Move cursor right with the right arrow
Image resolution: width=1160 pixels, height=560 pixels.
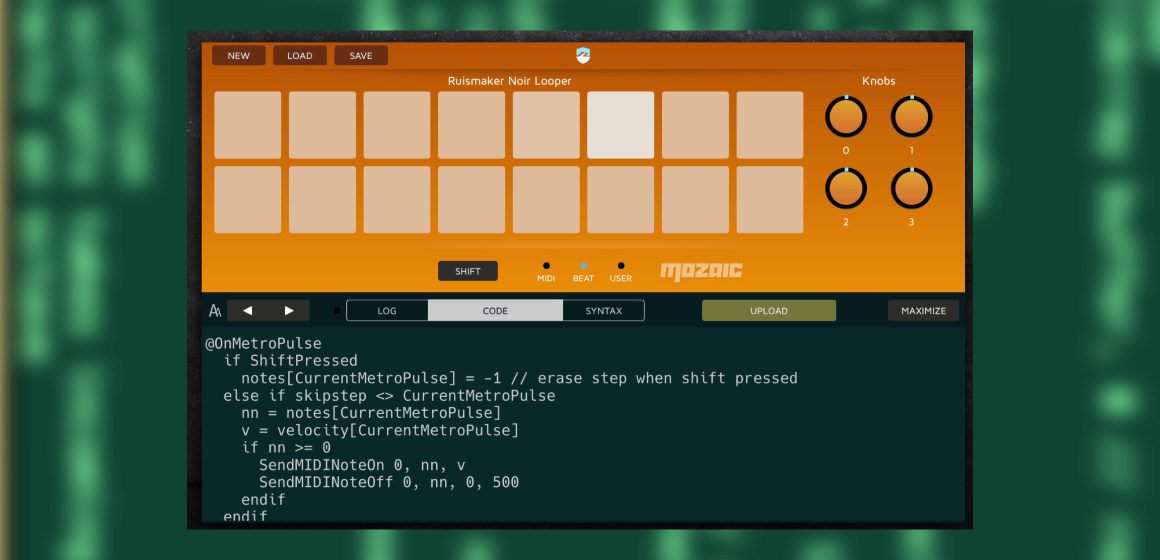click(x=289, y=311)
